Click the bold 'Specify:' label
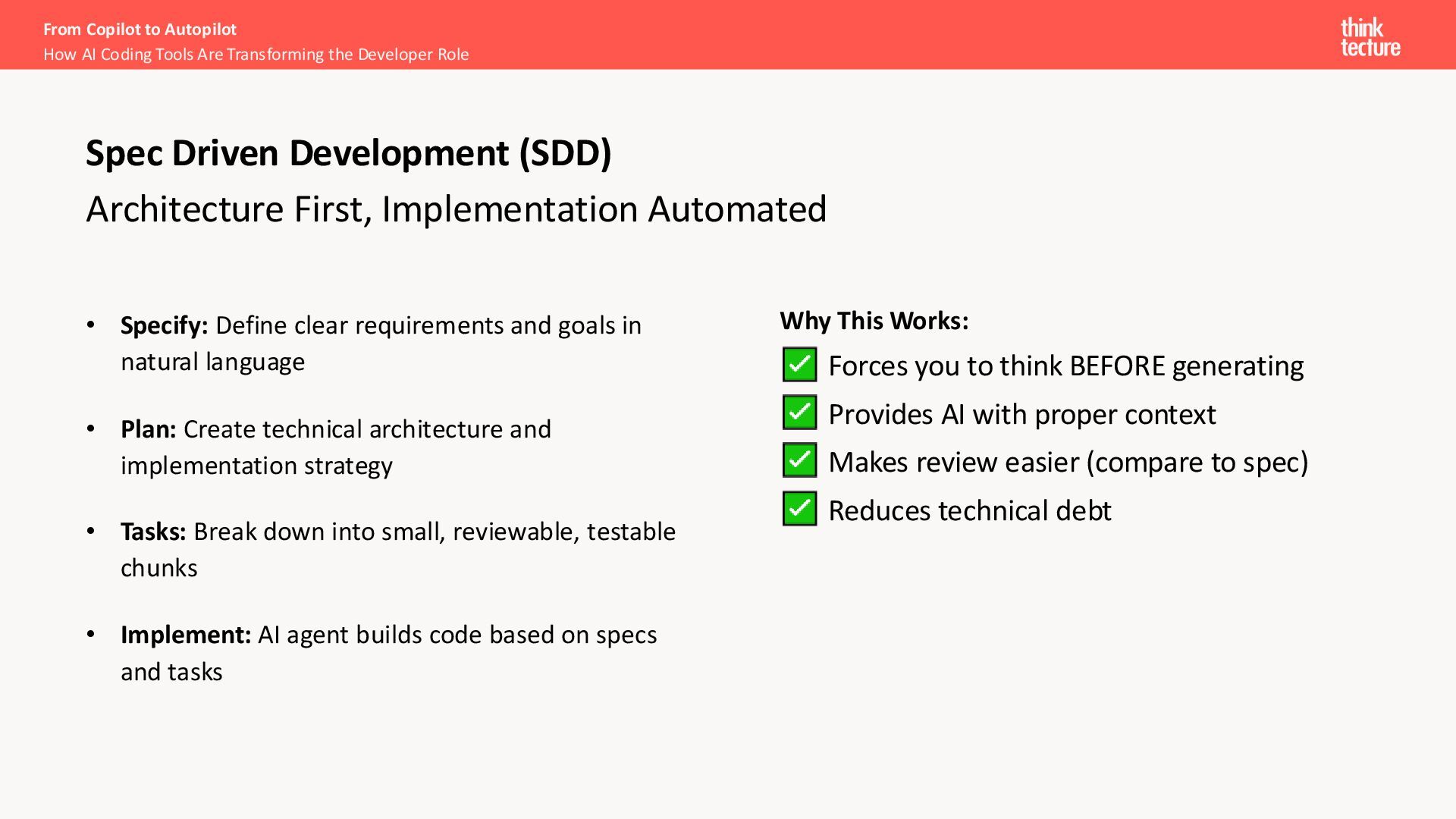The width and height of the screenshot is (1456, 819). tap(164, 325)
